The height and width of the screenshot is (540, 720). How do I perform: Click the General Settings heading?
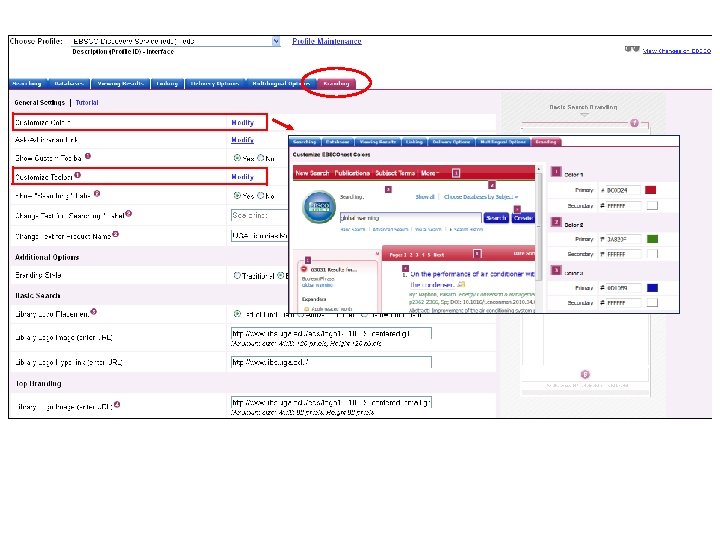coord(39,102)
